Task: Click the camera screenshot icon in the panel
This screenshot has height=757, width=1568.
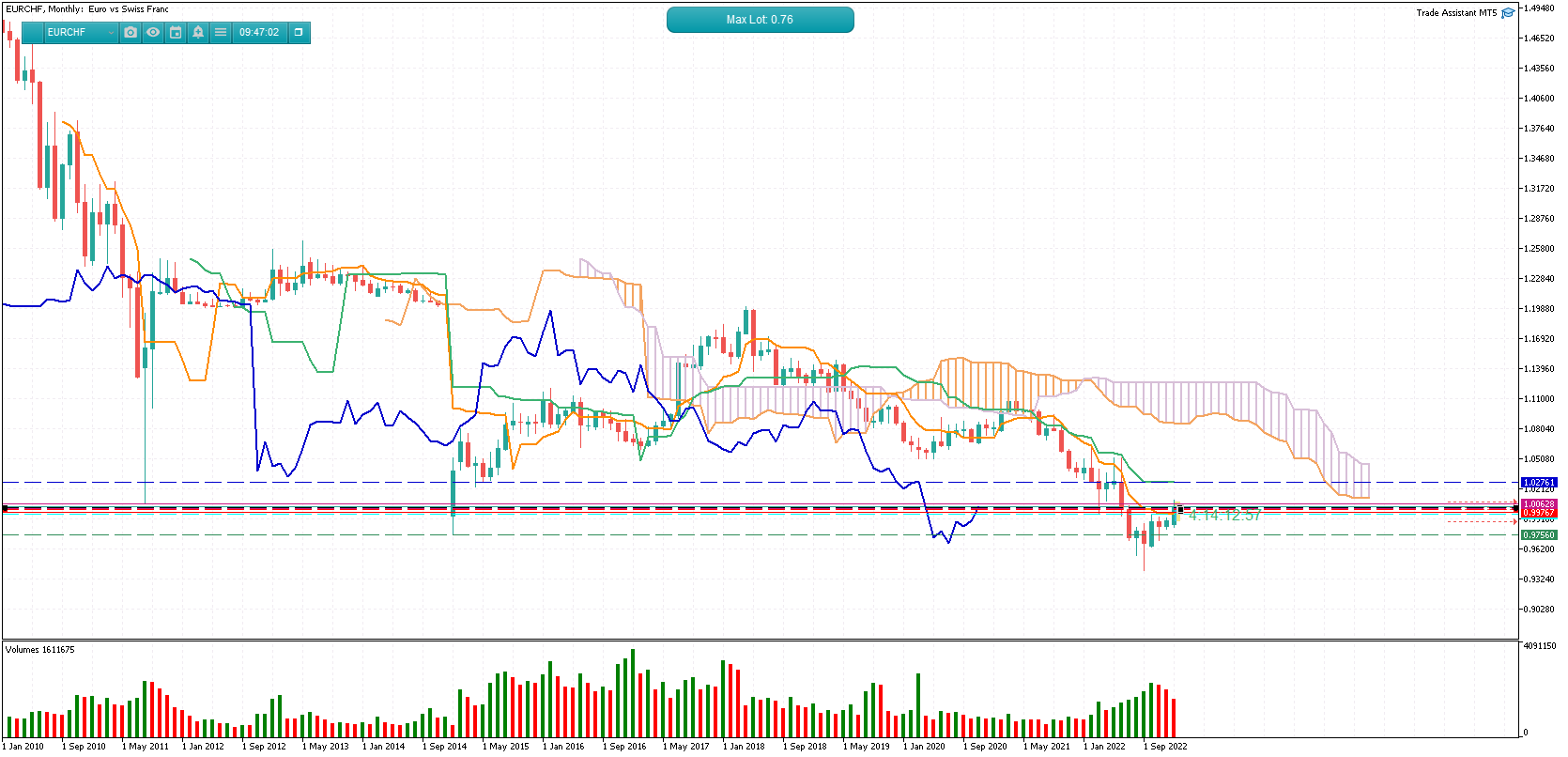Action: (x=131, y=32)
